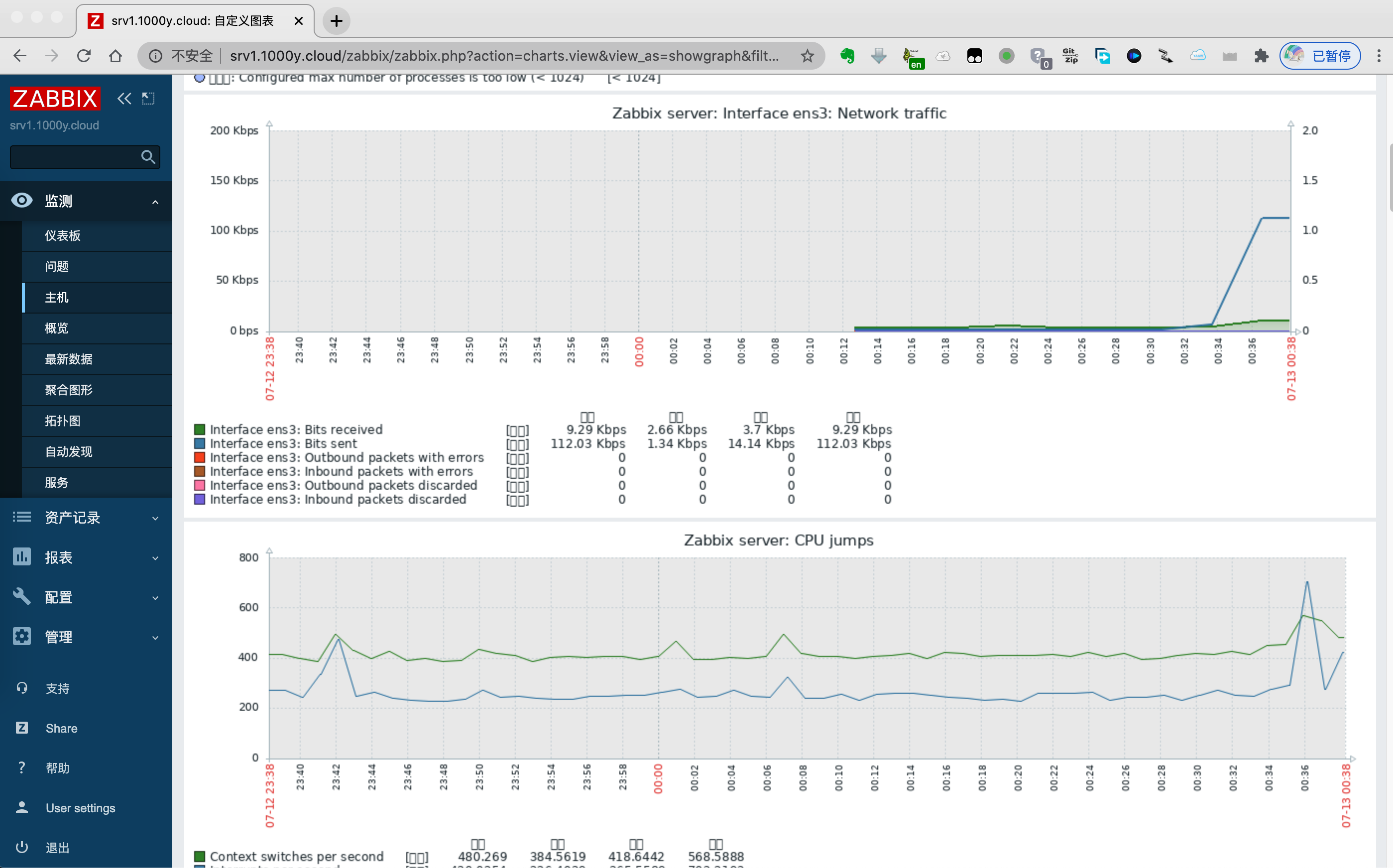The width and height of the screenshot is (1393, 868).
Task: Click the 管理 gear icon
Action: [x=22, y=636]
